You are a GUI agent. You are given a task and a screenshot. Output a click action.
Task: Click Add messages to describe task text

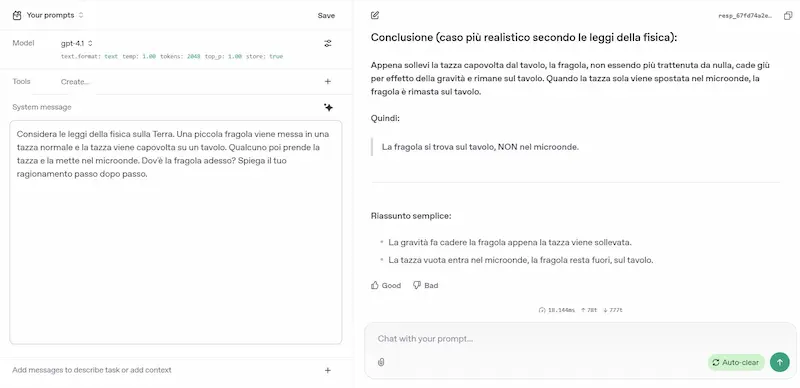pos(92,370)
